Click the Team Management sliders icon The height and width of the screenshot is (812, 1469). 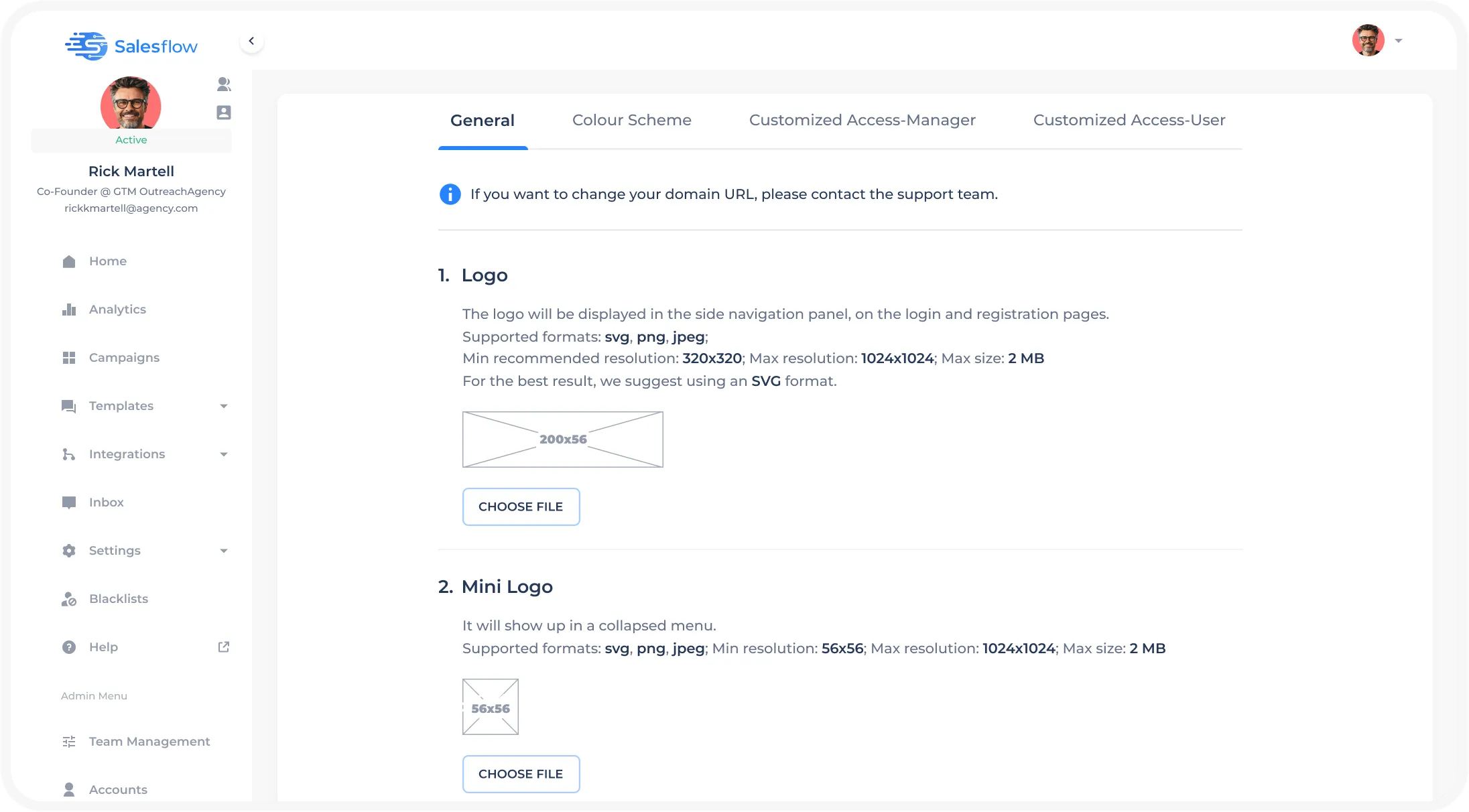coord(69,742)
